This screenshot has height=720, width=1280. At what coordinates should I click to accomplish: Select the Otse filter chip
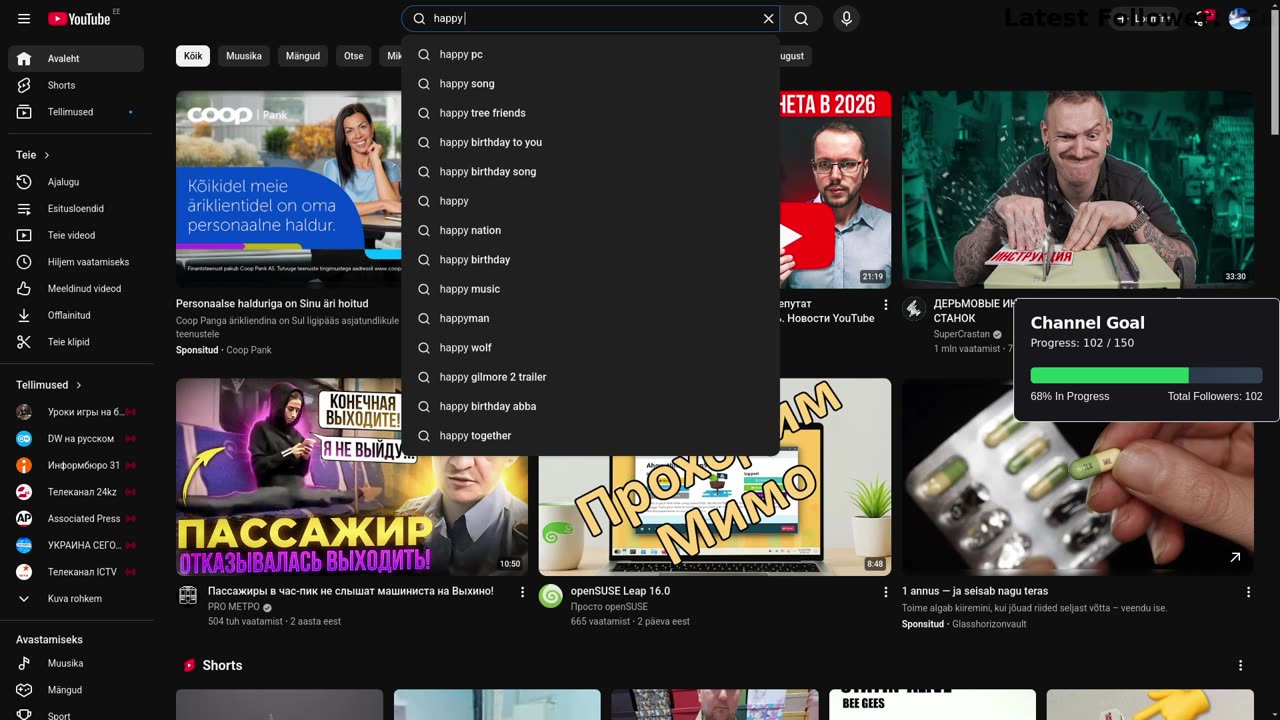tap(354, 56)
